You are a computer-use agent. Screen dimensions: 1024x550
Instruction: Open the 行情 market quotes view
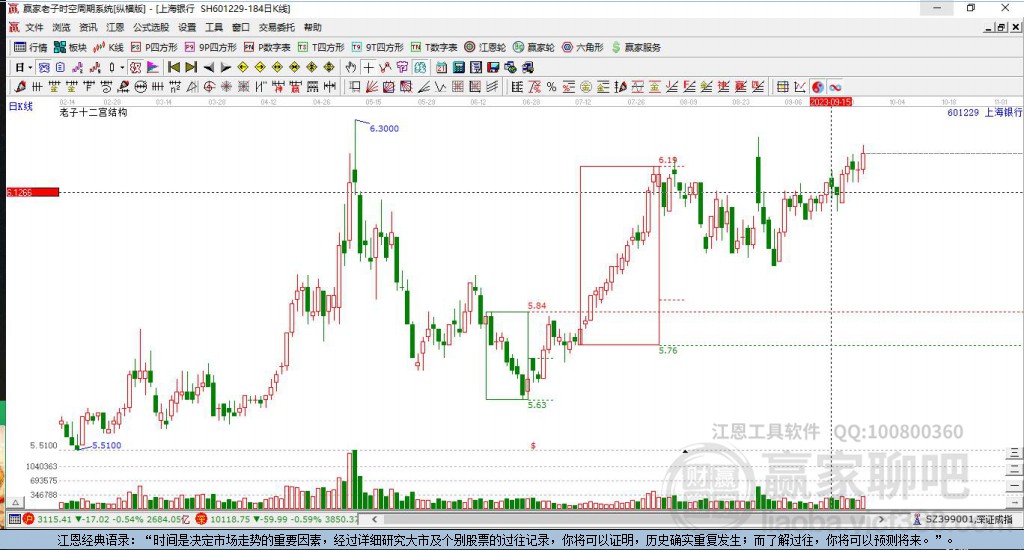click(31, 47)
